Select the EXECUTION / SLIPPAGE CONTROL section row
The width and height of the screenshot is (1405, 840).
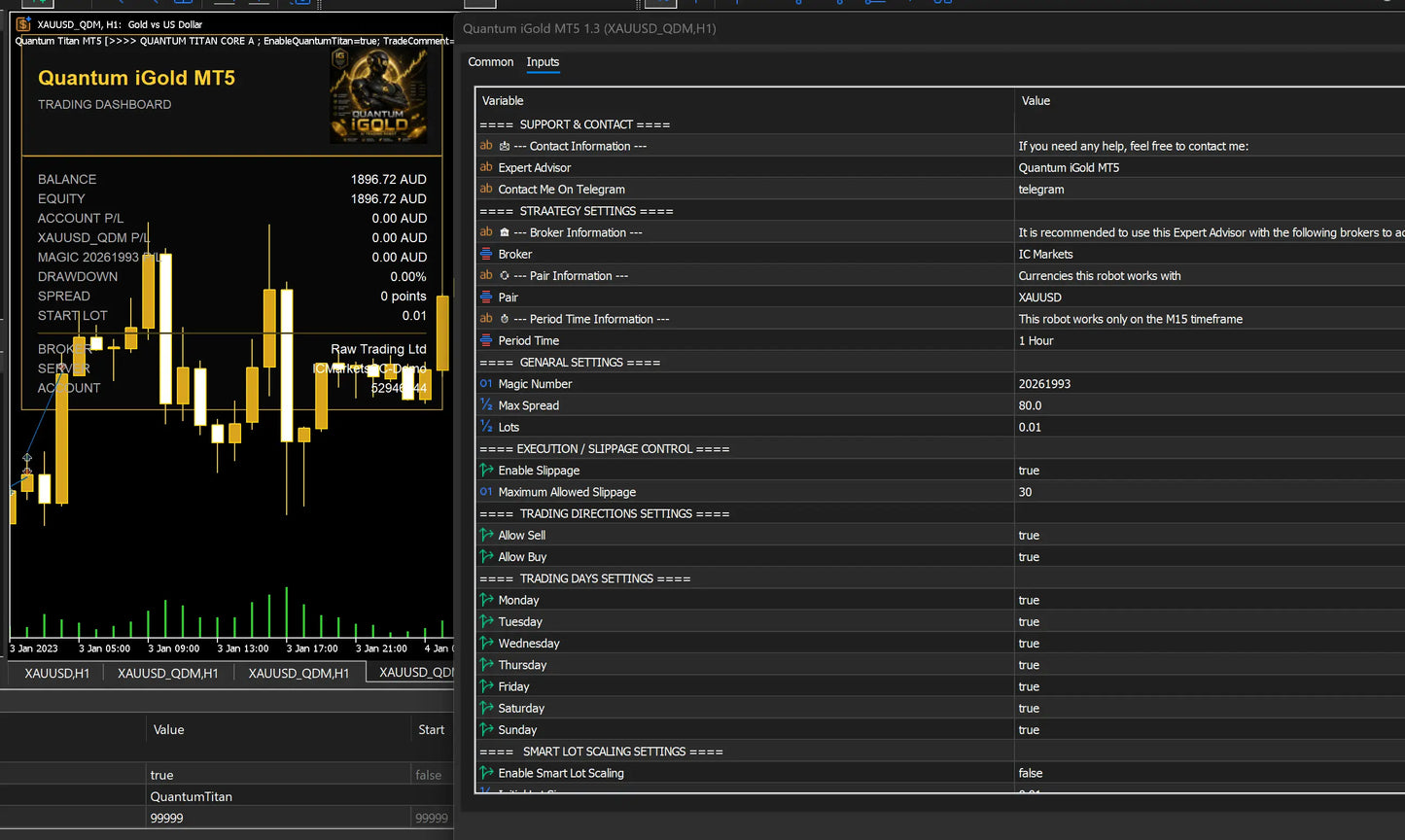939,449
